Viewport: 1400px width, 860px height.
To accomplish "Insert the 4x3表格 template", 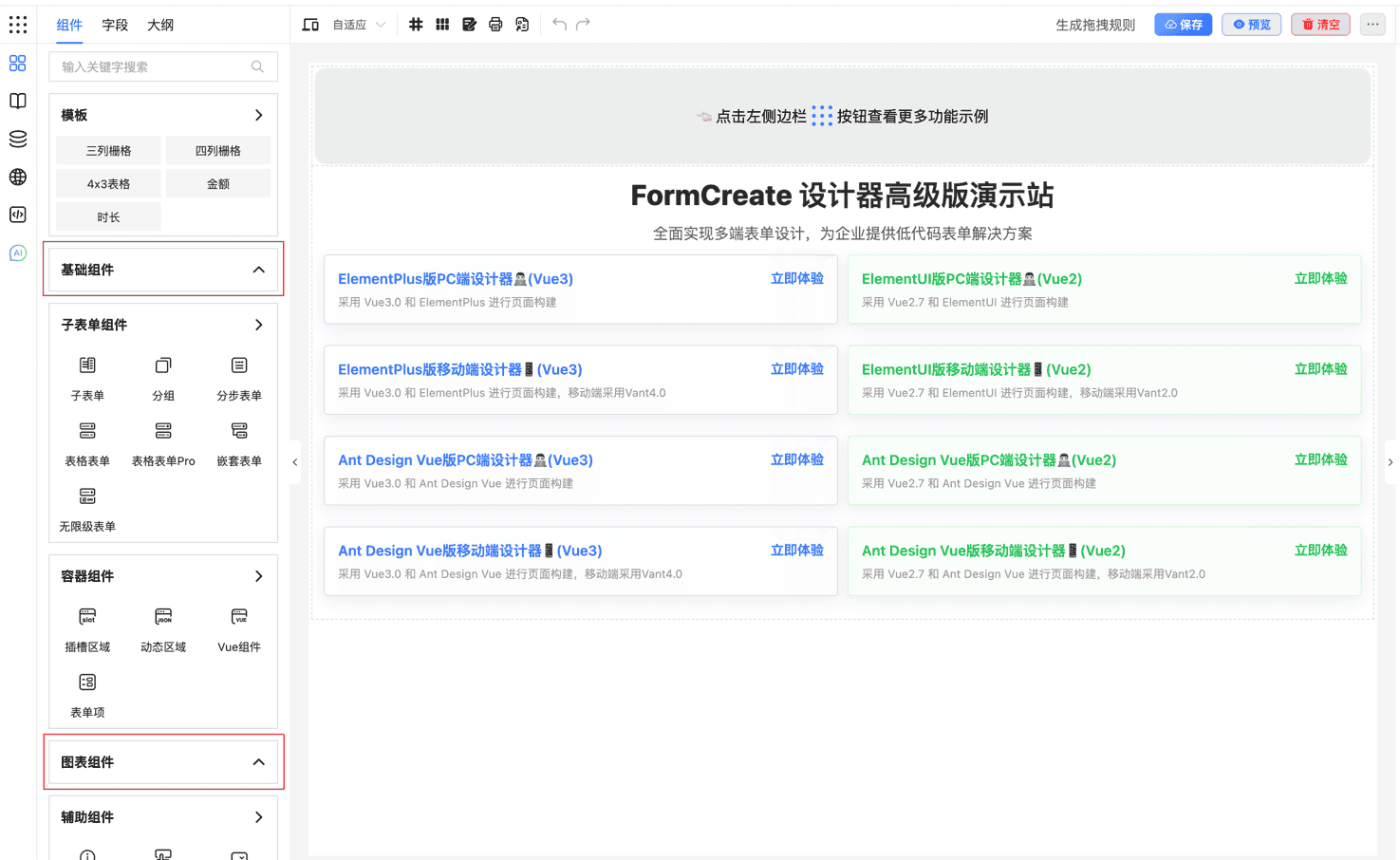I will click(x=108, y=184).
